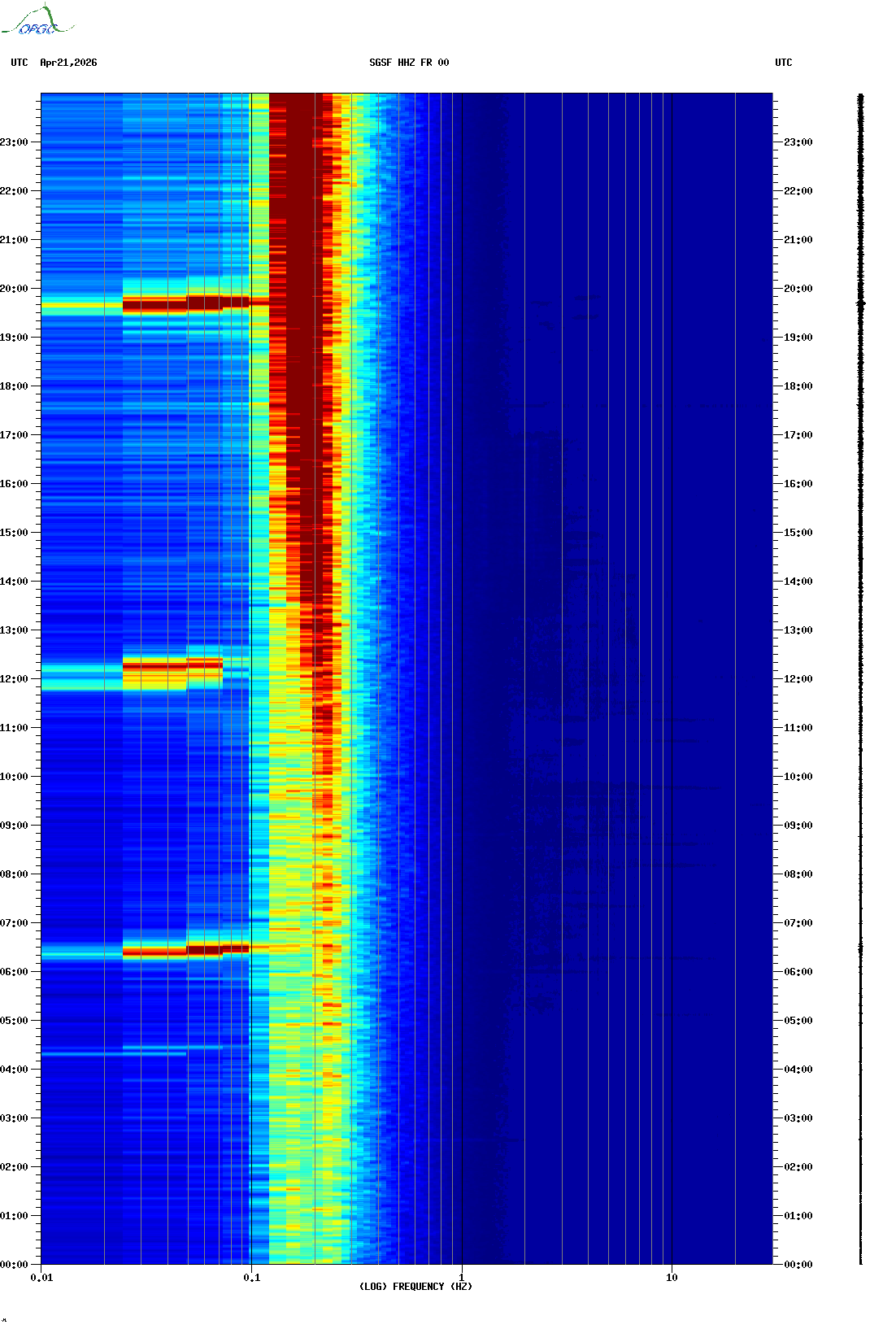Click the 10:00 label on the right time axis

coord(798,777)
